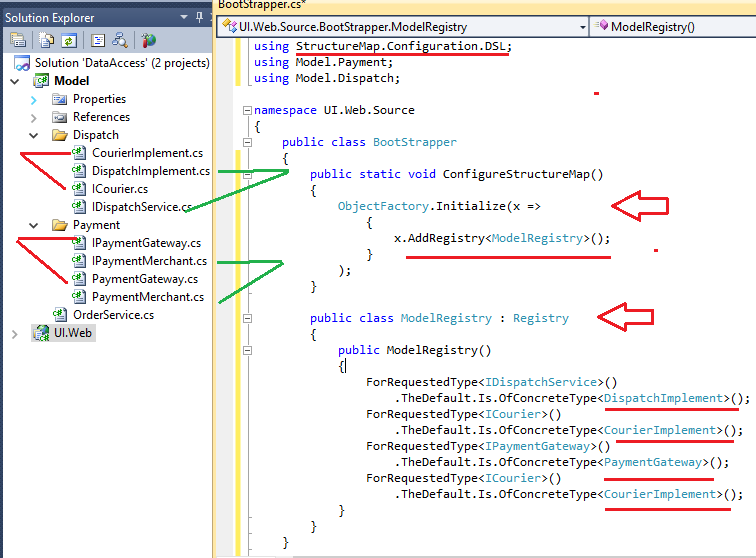Toggle Show All Files in Solution Explorer
This screenshot has height=558, width=756.
pos(46,40)
